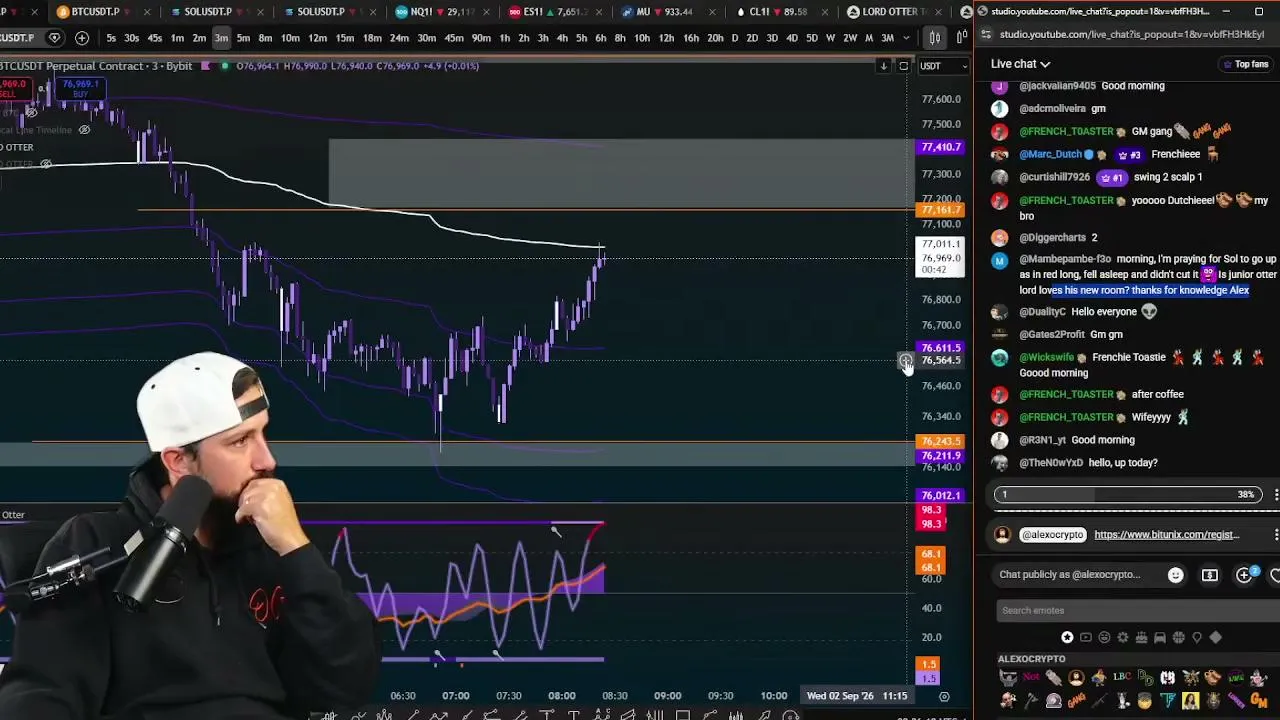
Task: Click the add symbol plus icon
Action: 82,38
